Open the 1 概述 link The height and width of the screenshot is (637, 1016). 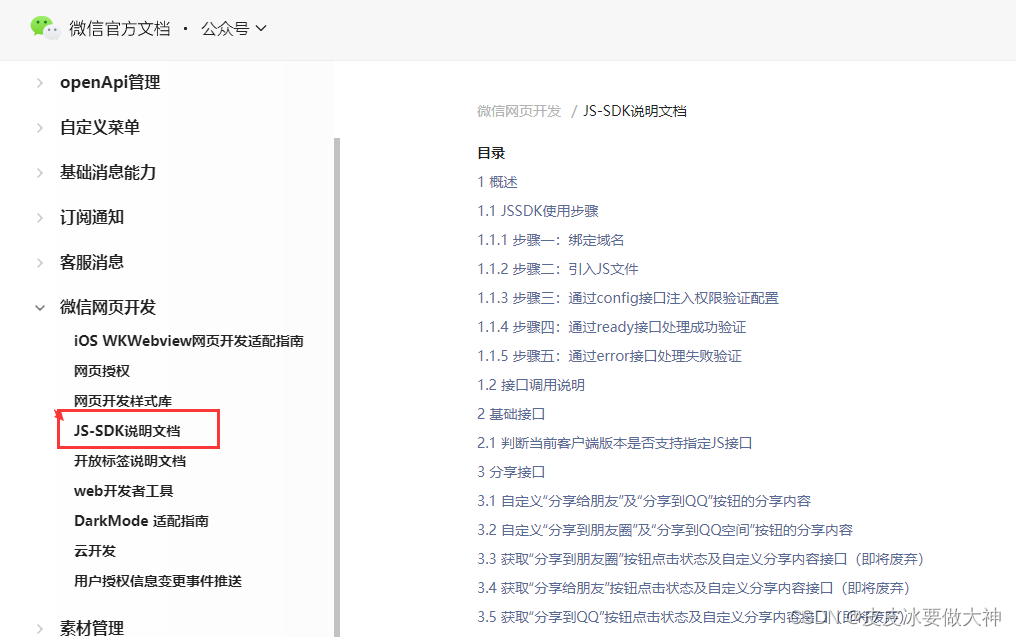click(497, 182)
